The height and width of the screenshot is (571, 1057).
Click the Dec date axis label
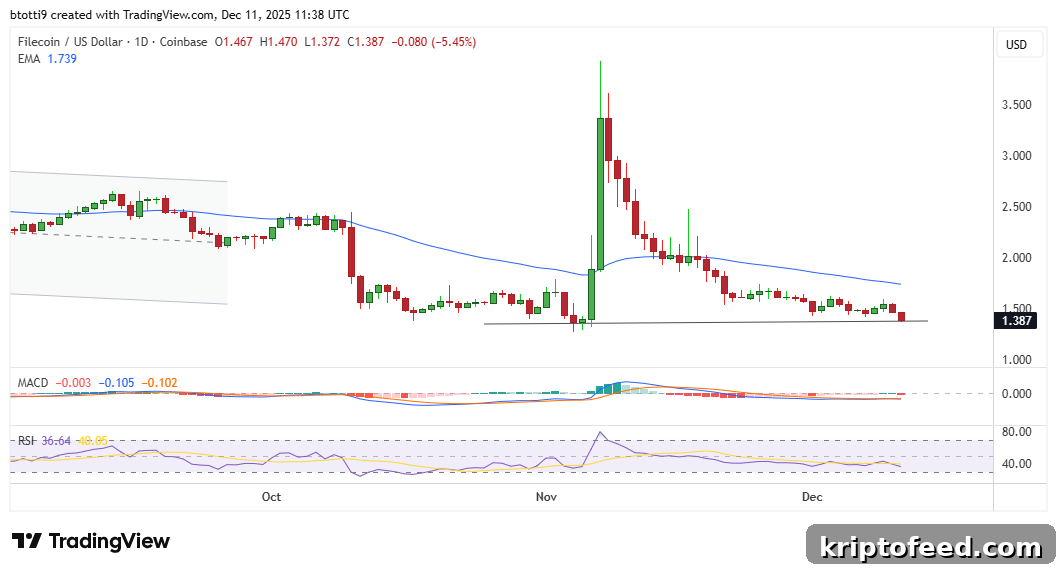812,497
